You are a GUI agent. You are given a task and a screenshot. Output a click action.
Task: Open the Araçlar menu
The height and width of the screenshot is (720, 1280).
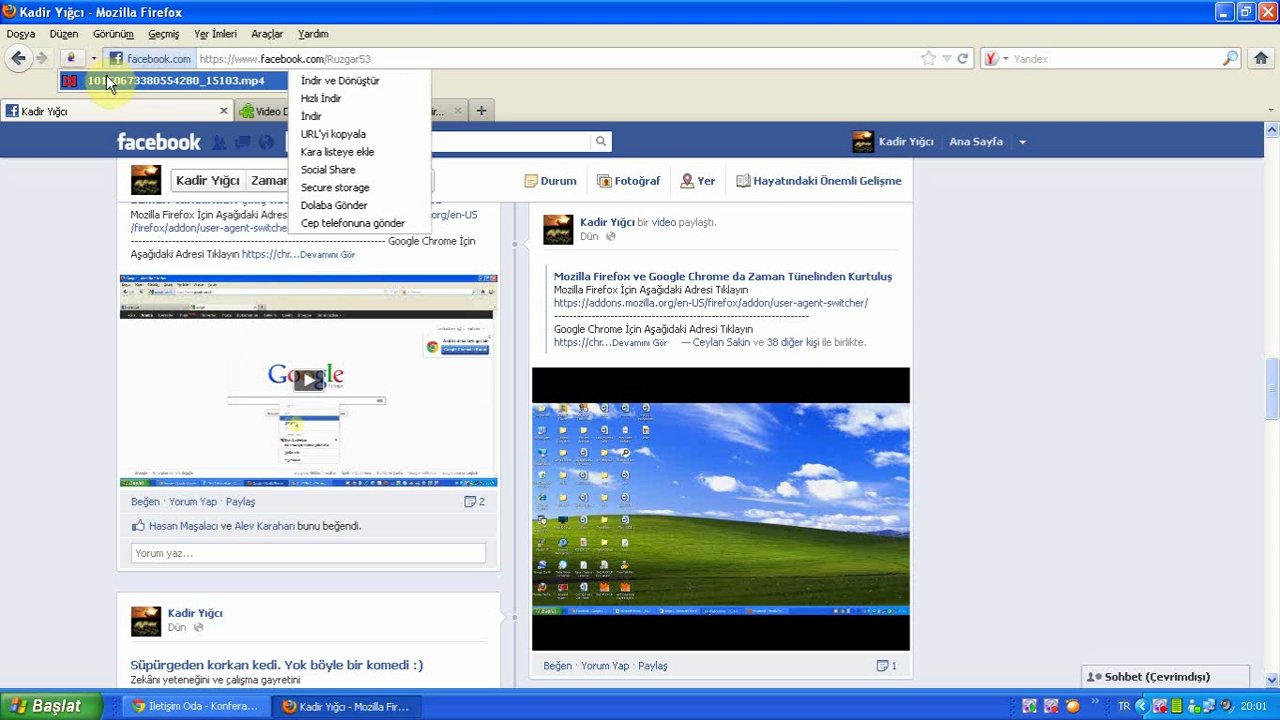[267, 34]
